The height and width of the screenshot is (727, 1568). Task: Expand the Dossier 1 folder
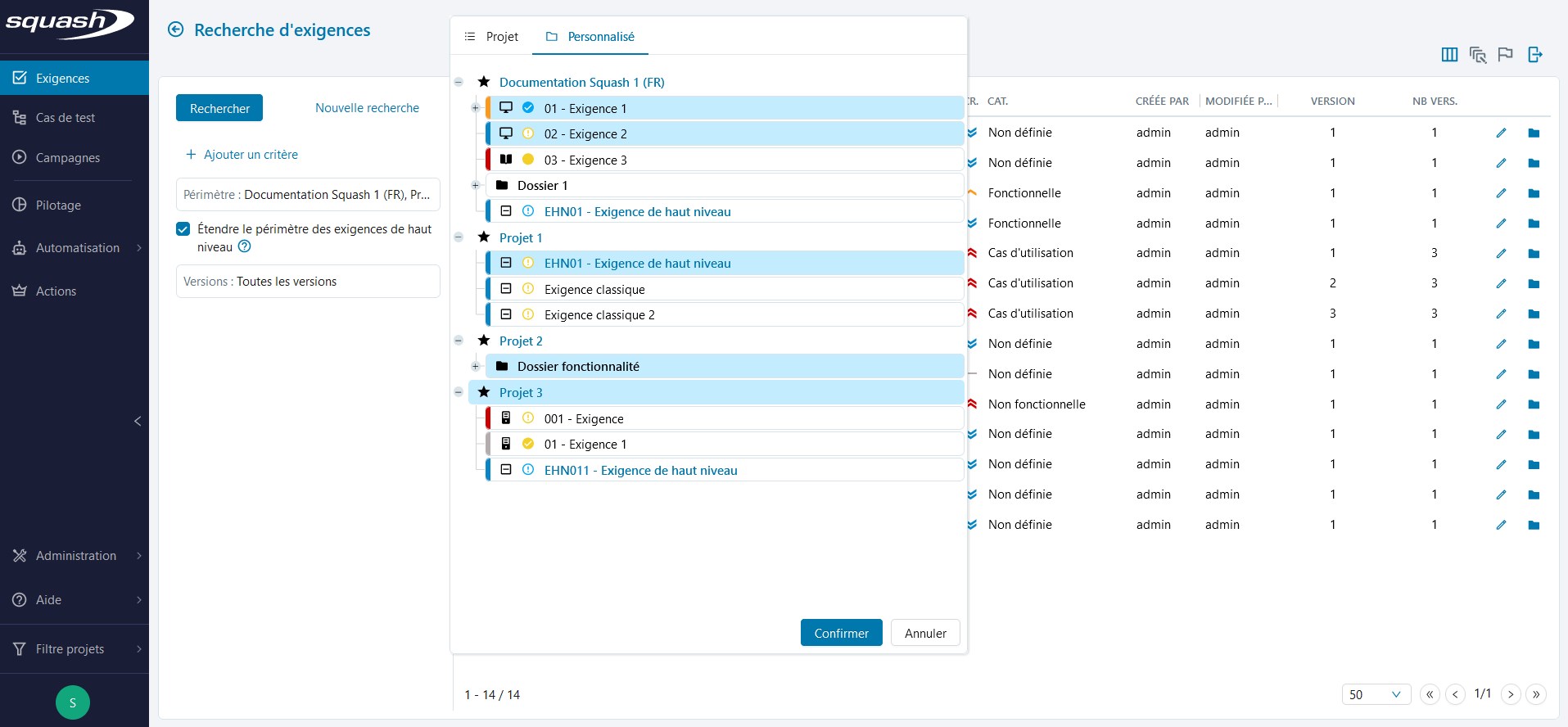(475, 186)
